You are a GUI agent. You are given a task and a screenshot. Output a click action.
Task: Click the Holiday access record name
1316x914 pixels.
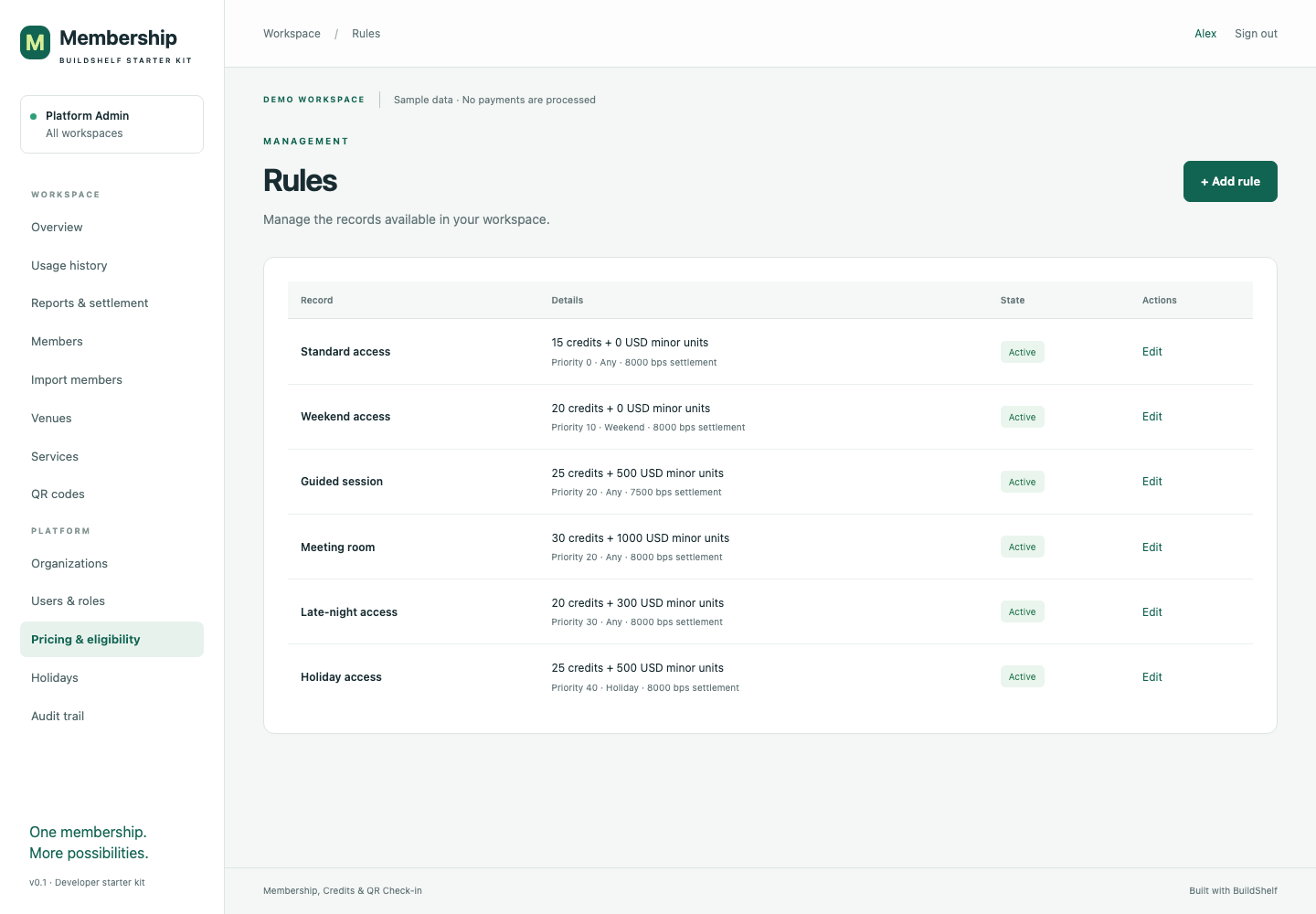click(x=341, y=677)
